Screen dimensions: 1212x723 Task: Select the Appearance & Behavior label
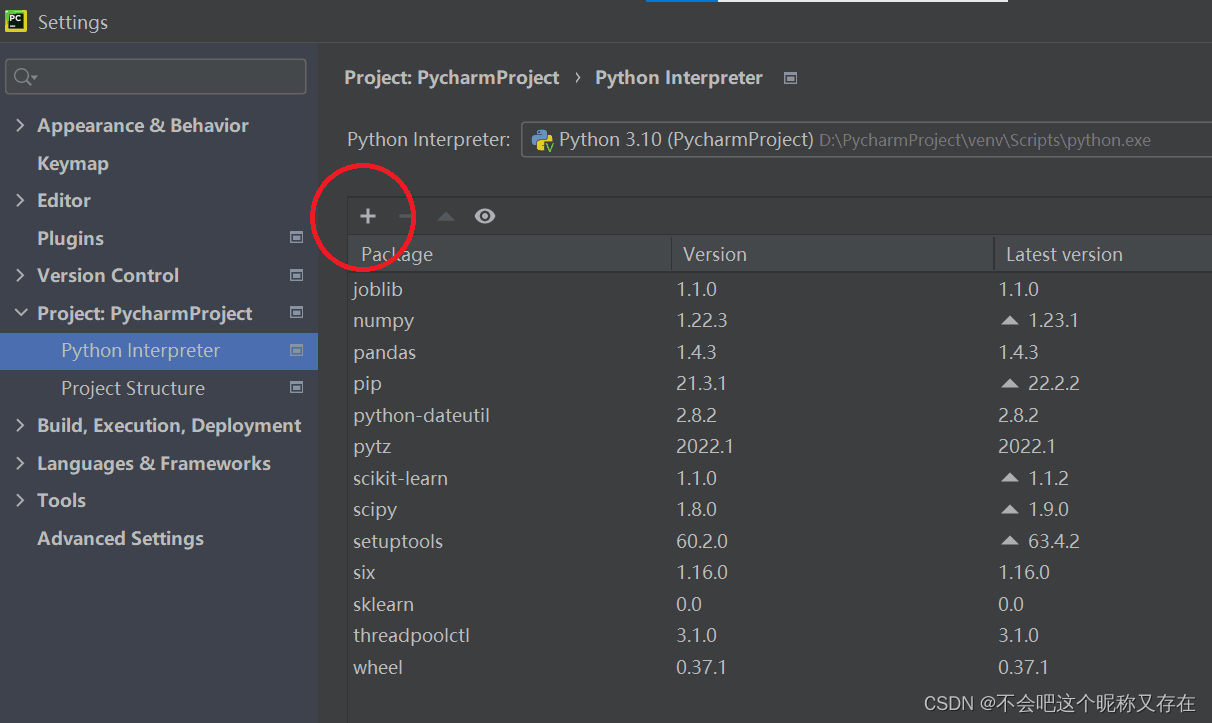pyautogui.click(x=143, y=125)
